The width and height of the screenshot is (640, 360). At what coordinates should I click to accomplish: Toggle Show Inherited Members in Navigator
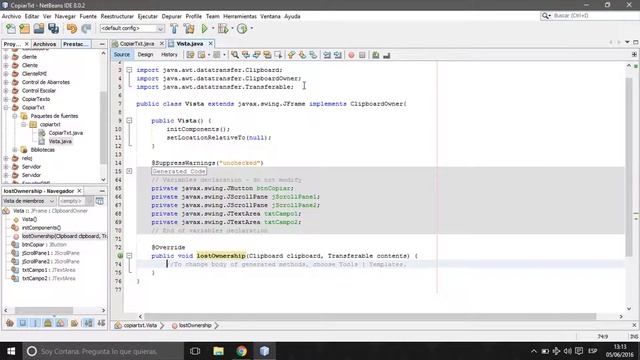point(10,323)
